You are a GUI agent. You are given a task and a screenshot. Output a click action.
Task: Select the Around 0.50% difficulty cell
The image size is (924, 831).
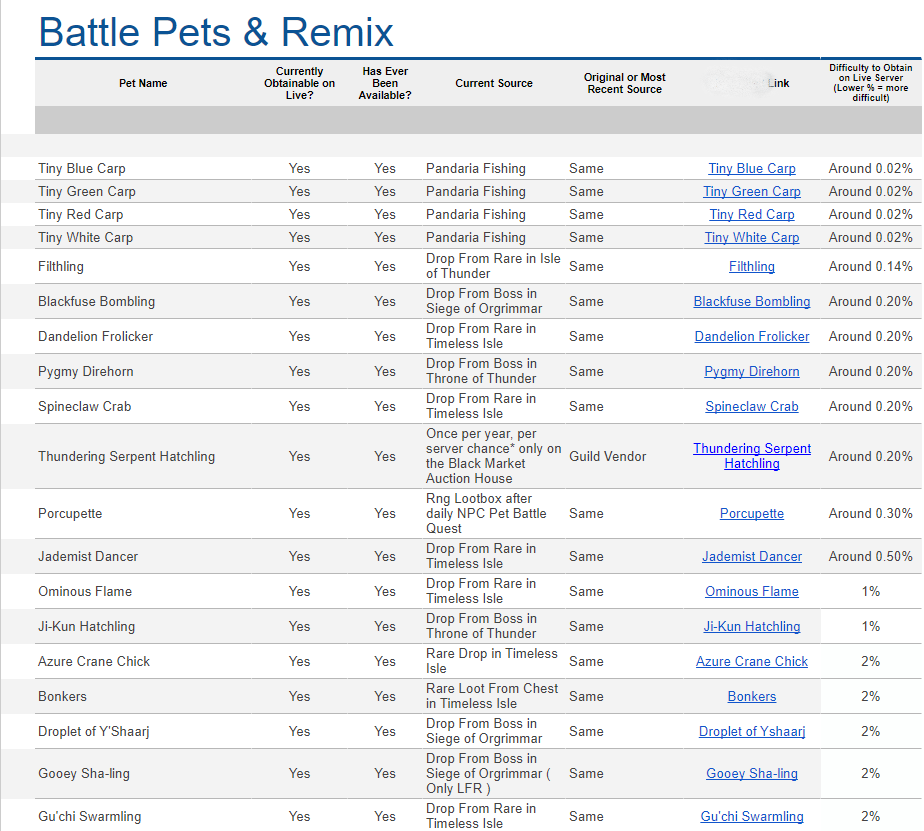click(x=870, y=556)
